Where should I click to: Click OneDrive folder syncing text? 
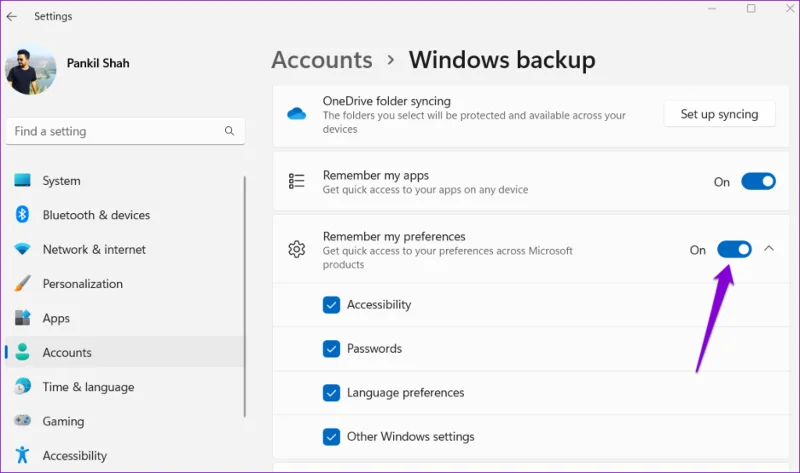click(387, 101)
